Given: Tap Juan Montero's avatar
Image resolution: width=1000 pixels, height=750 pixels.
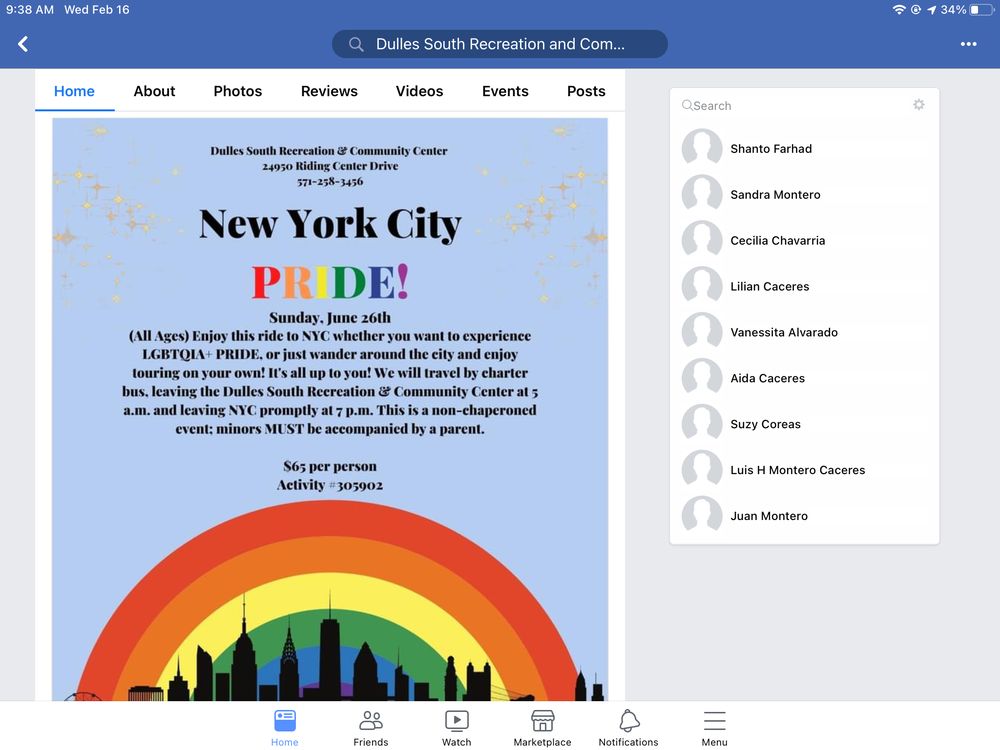Looking at the screenshot, I should [x=702, y=516].
